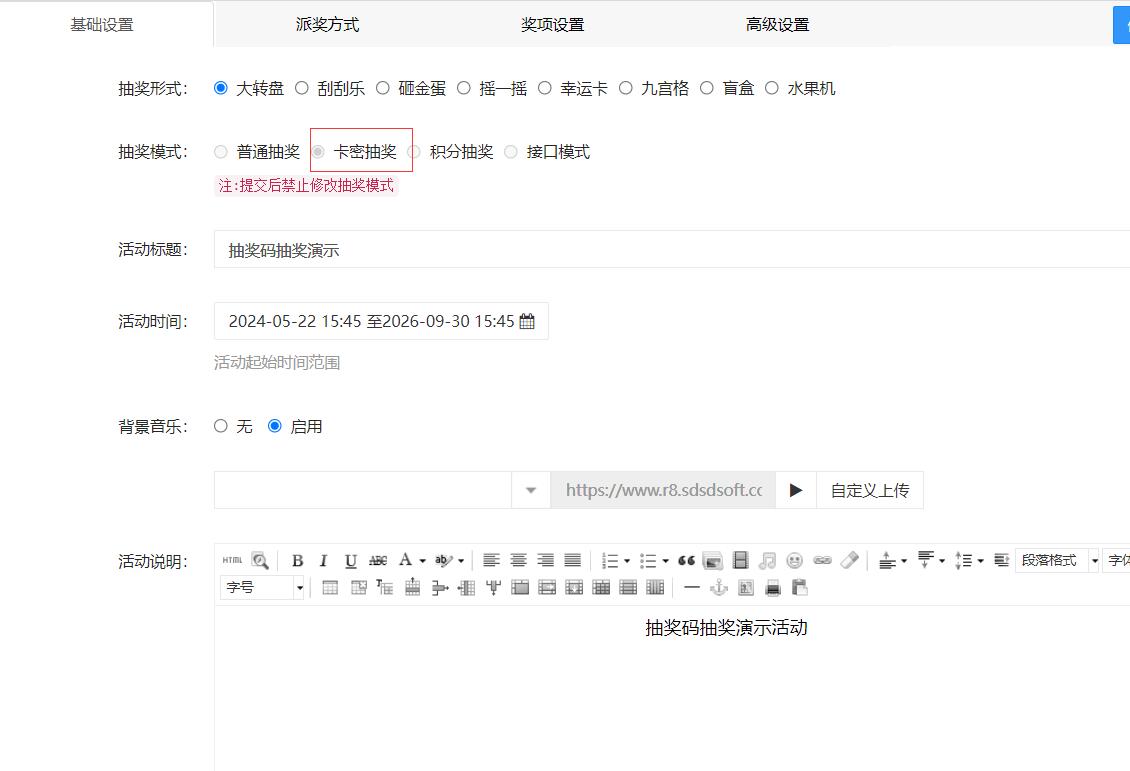Viewport: 1130px width, 771px height.
Task: Paste content using the clipboard icon
Action: 800,587
